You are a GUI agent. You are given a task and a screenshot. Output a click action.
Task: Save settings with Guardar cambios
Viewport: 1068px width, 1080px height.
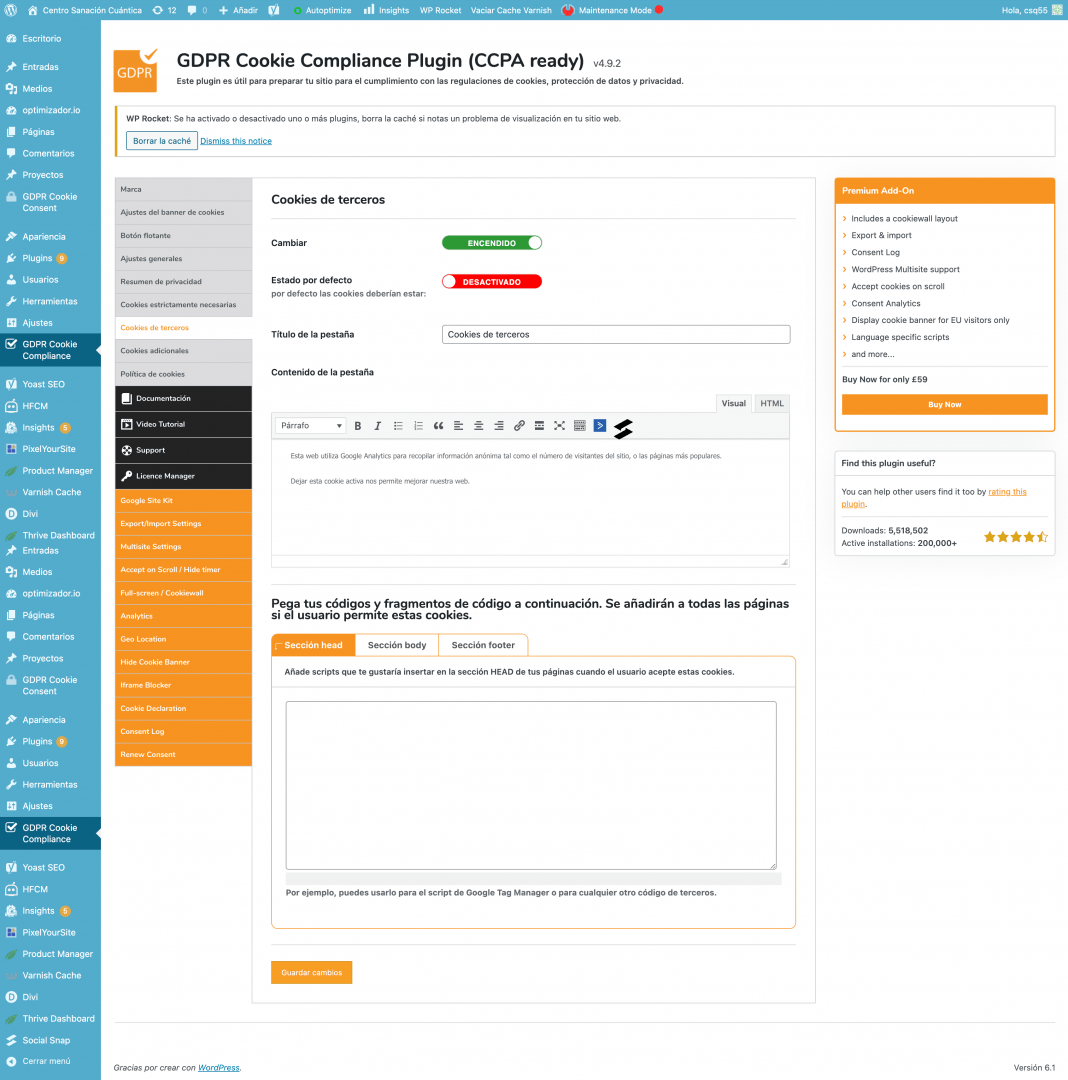[x=311, y=973]
